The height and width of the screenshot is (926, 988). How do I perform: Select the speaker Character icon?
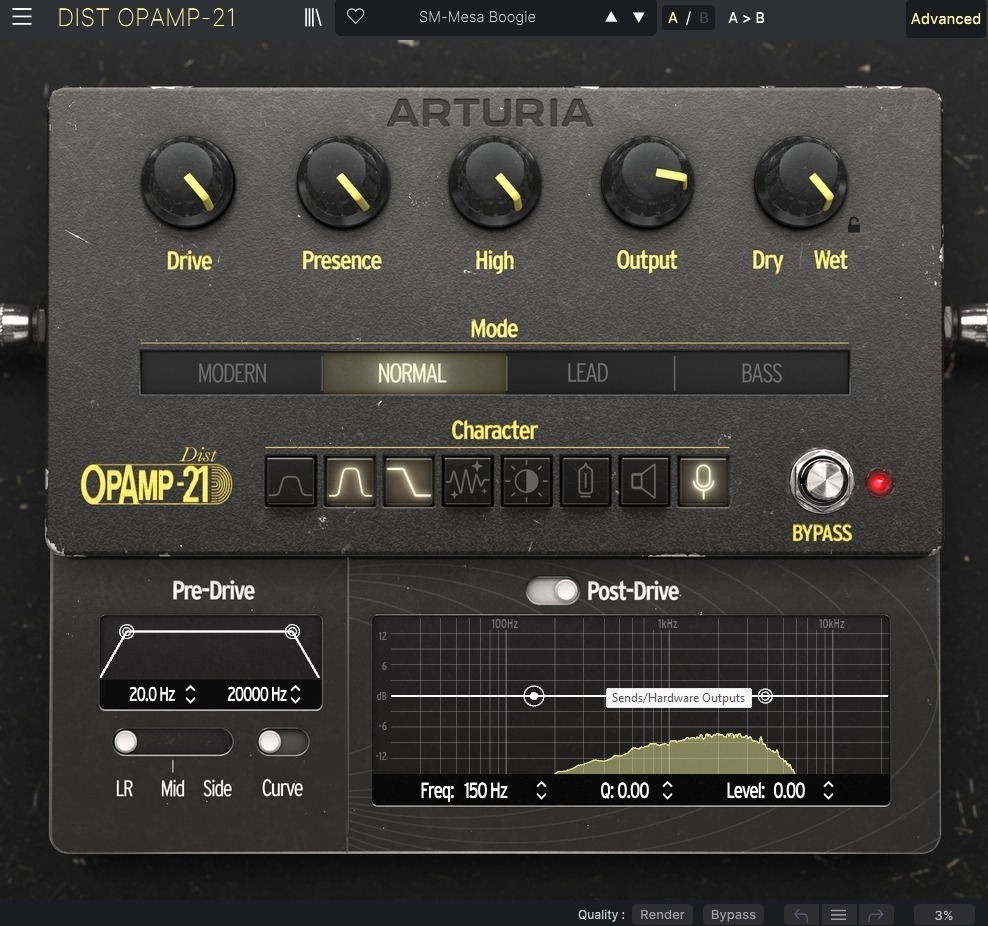[x=644, y=482]
